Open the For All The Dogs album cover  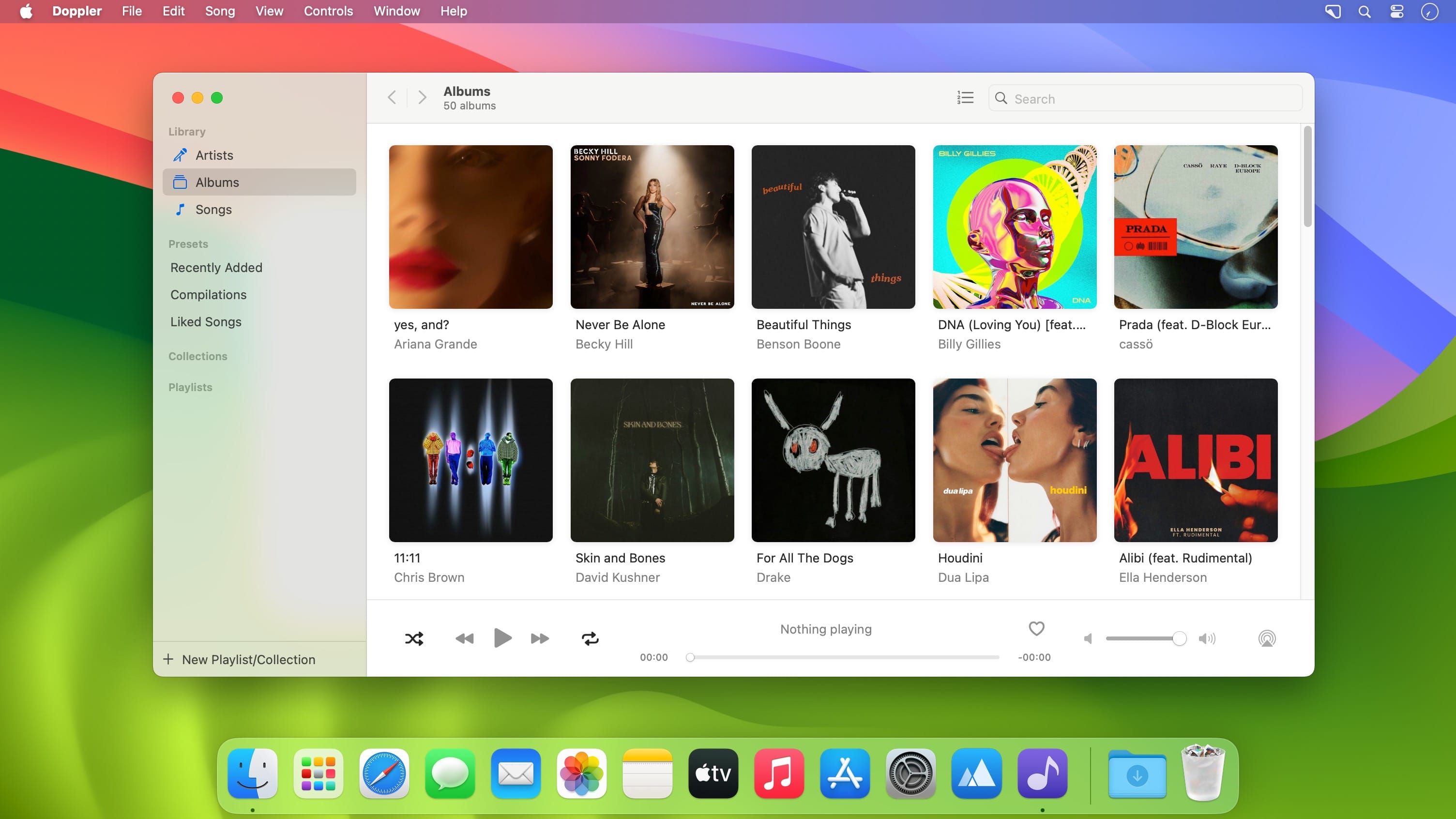[x=833, y=460]
